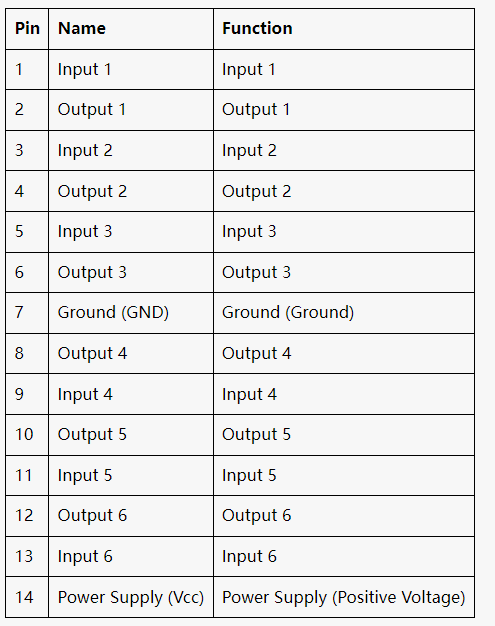Viewport: 495px width, 626px height.
Task: Select Power Supply (Positive Voltage) cell
Action: coord(344,597)
